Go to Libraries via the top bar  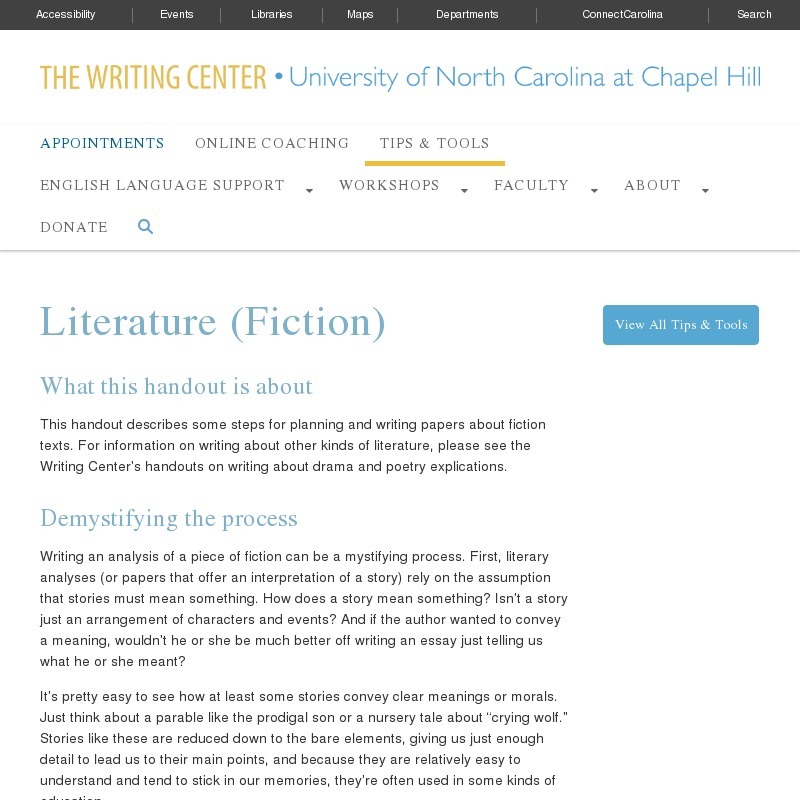point(271,14)
